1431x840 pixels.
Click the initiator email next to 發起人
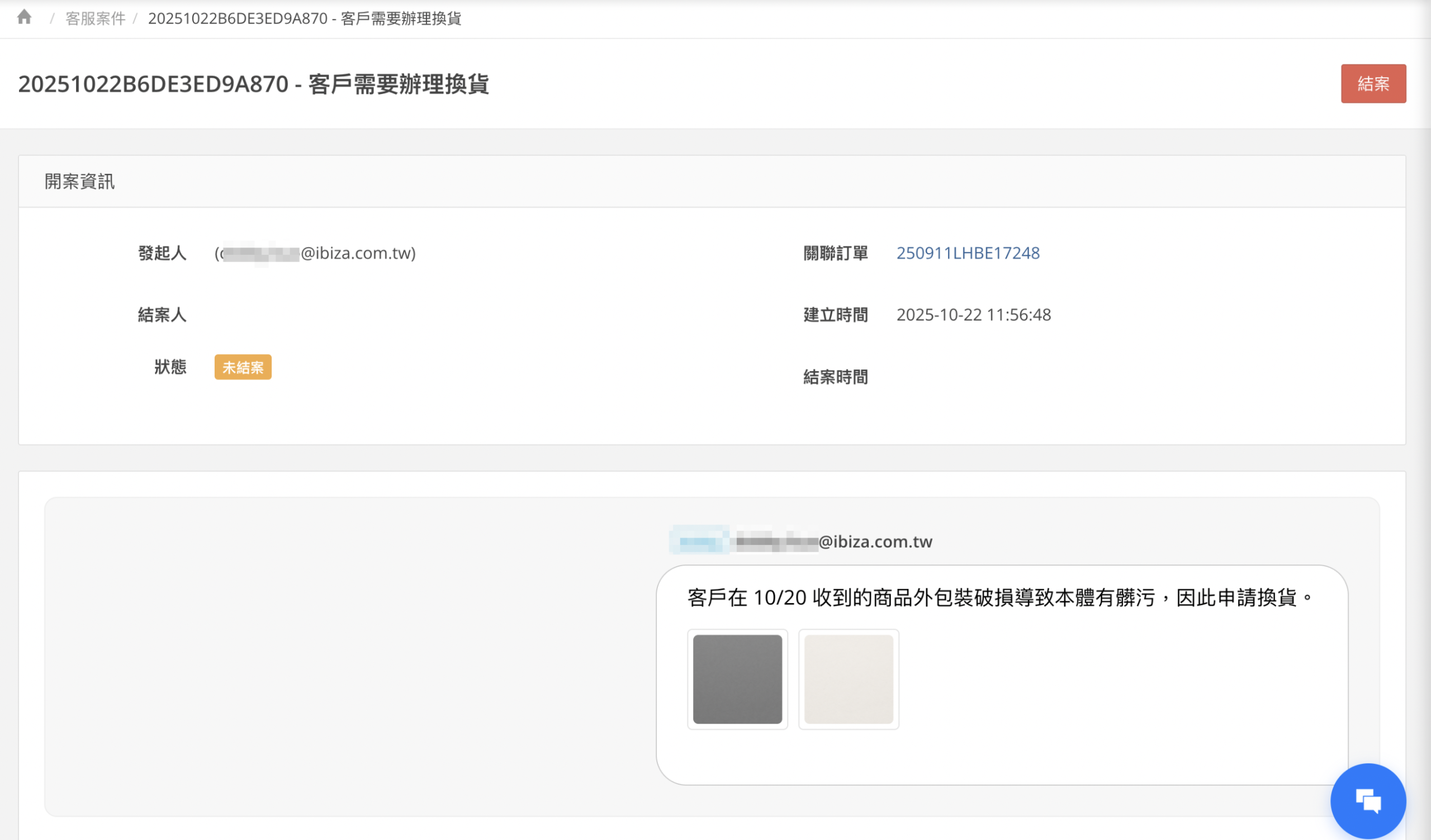(316, 253)
